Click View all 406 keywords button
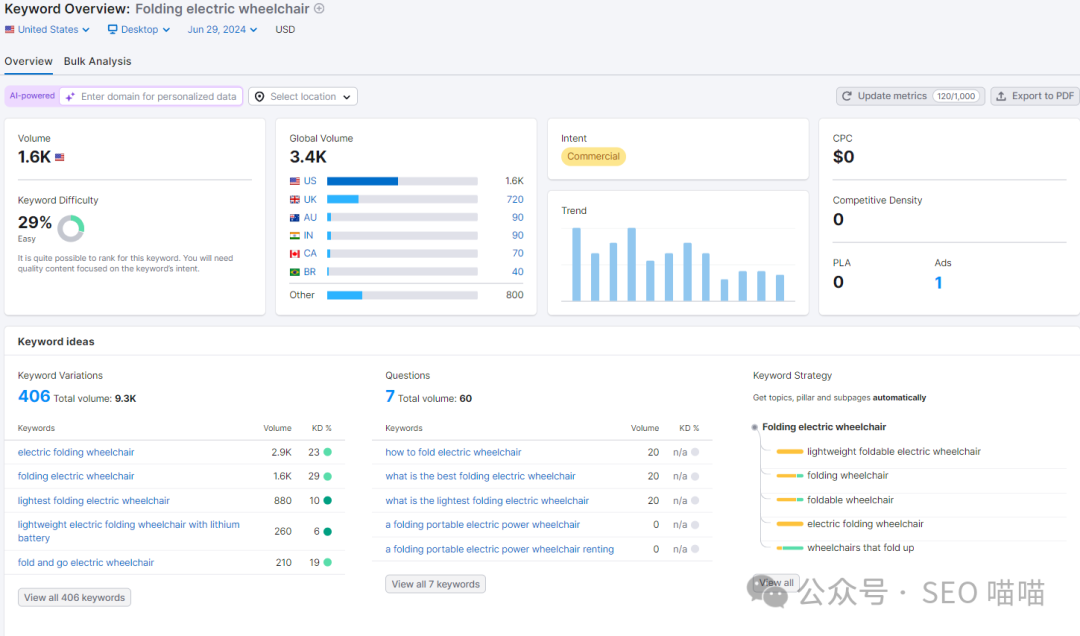This screenshot has height=636, width=1080. click(x=74, y=597)
